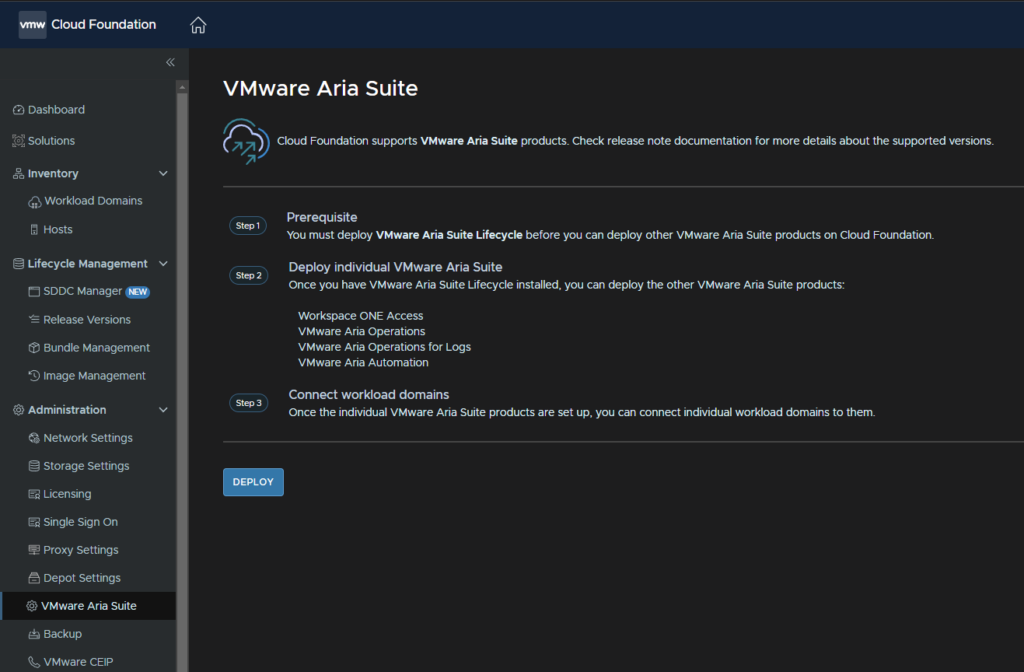Click the 'VMware Aria Suite' page title
The height and width of the screenshot is (672, 1024).
tap(321, 88)
